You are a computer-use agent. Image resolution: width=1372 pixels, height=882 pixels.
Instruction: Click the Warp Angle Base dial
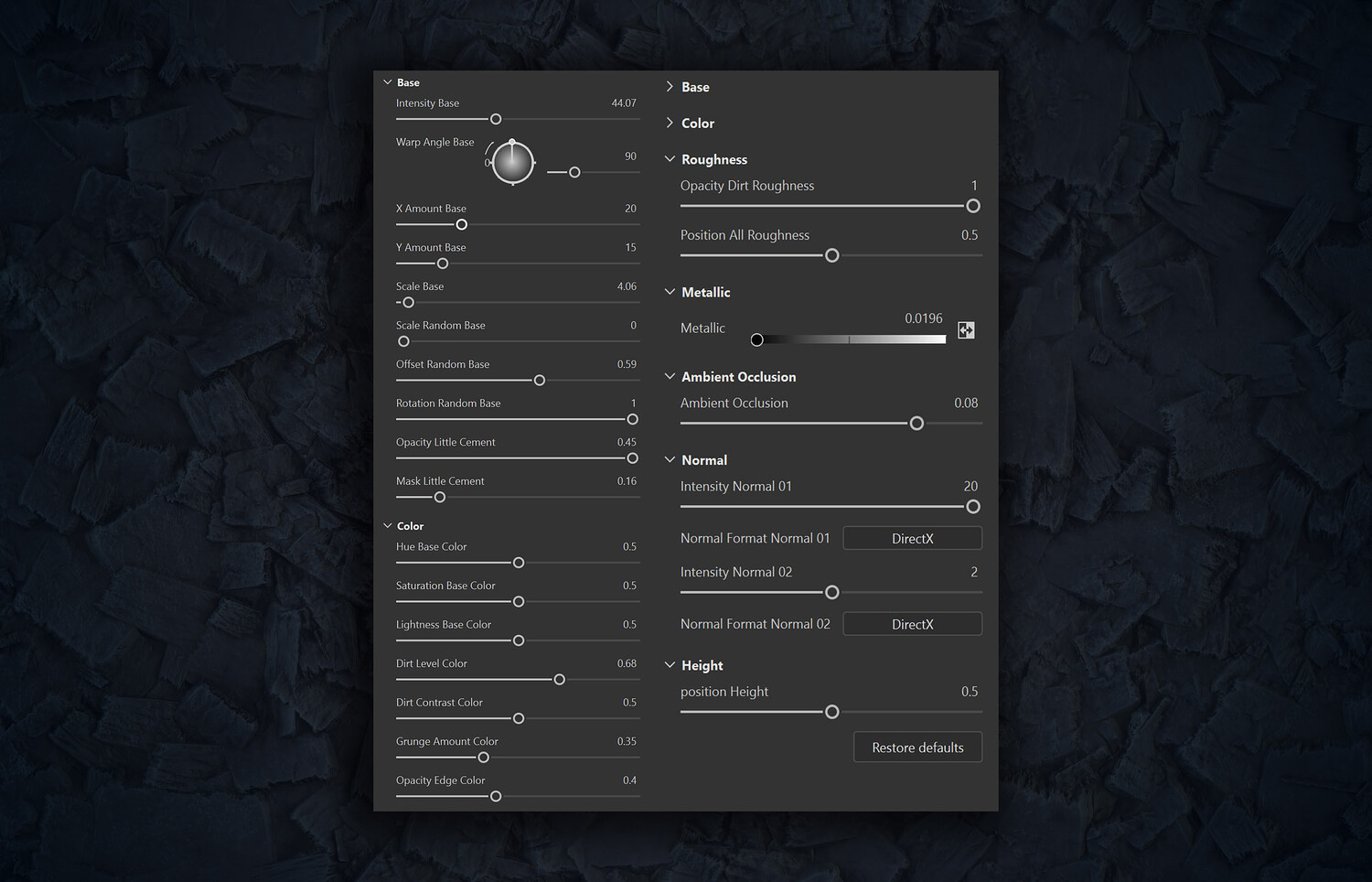[x=512, y=163]
